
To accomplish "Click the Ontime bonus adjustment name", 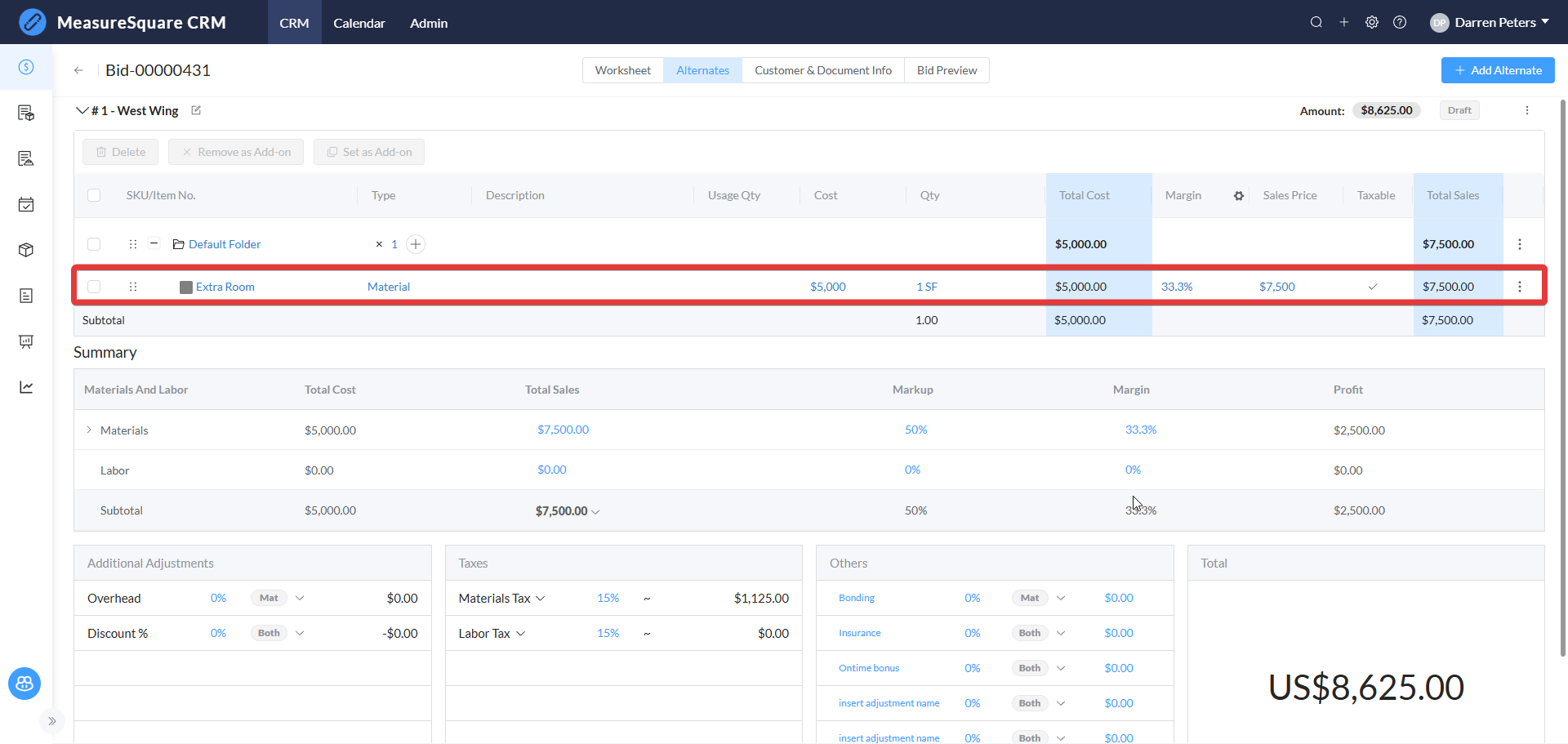I will pyautogui.click(x=869, y=668).
